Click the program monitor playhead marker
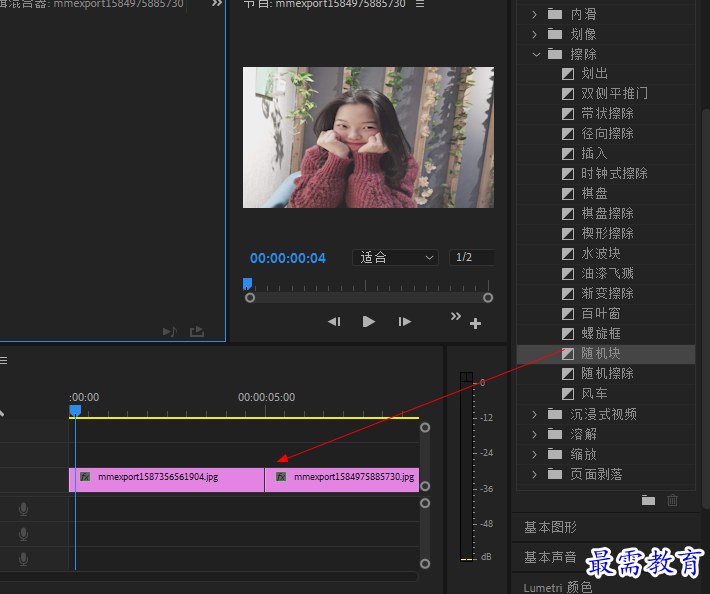The width and height of the screenshot is (710, 594). point(247,284)
